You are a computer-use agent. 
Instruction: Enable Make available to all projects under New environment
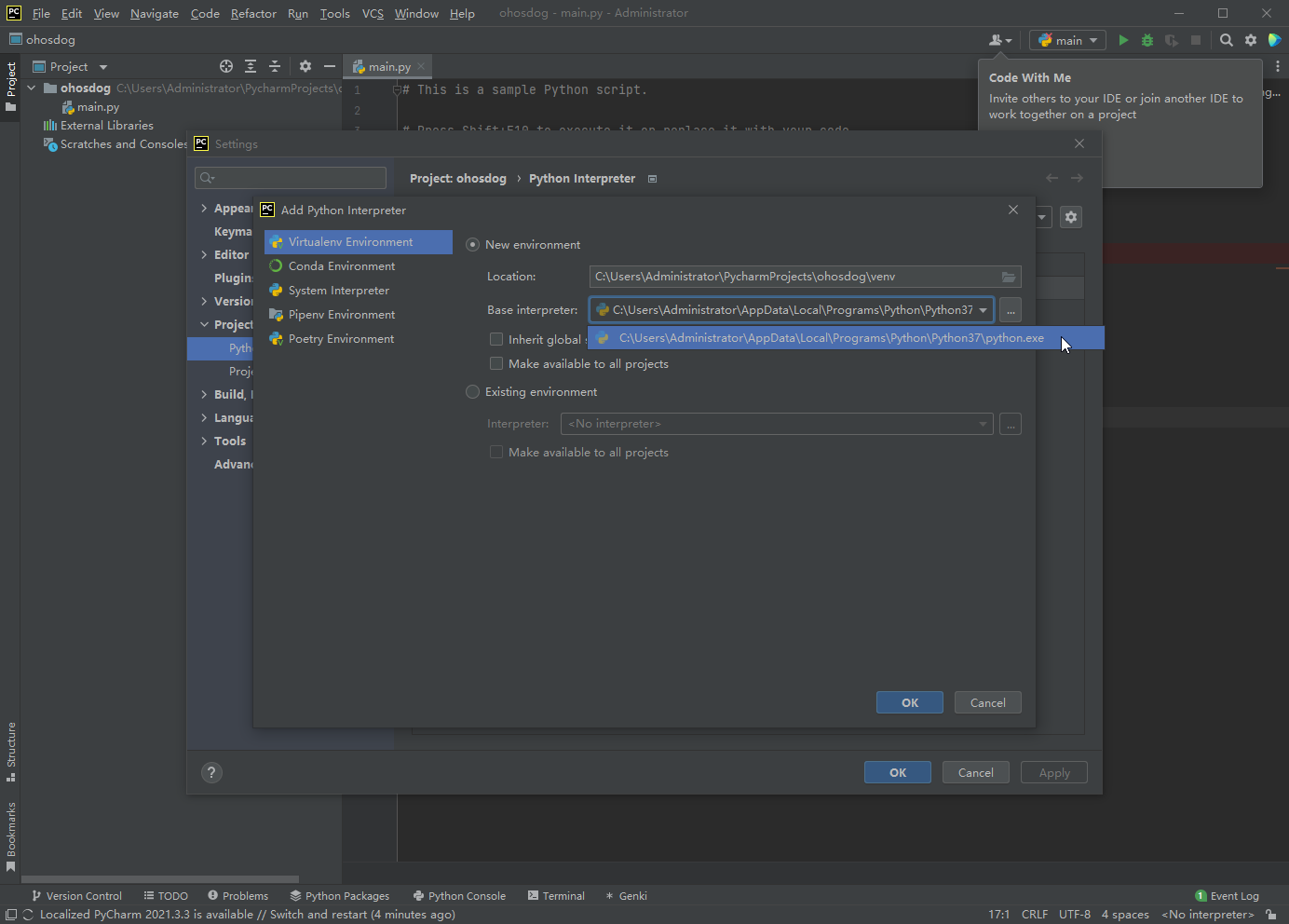tap(496, 364)
